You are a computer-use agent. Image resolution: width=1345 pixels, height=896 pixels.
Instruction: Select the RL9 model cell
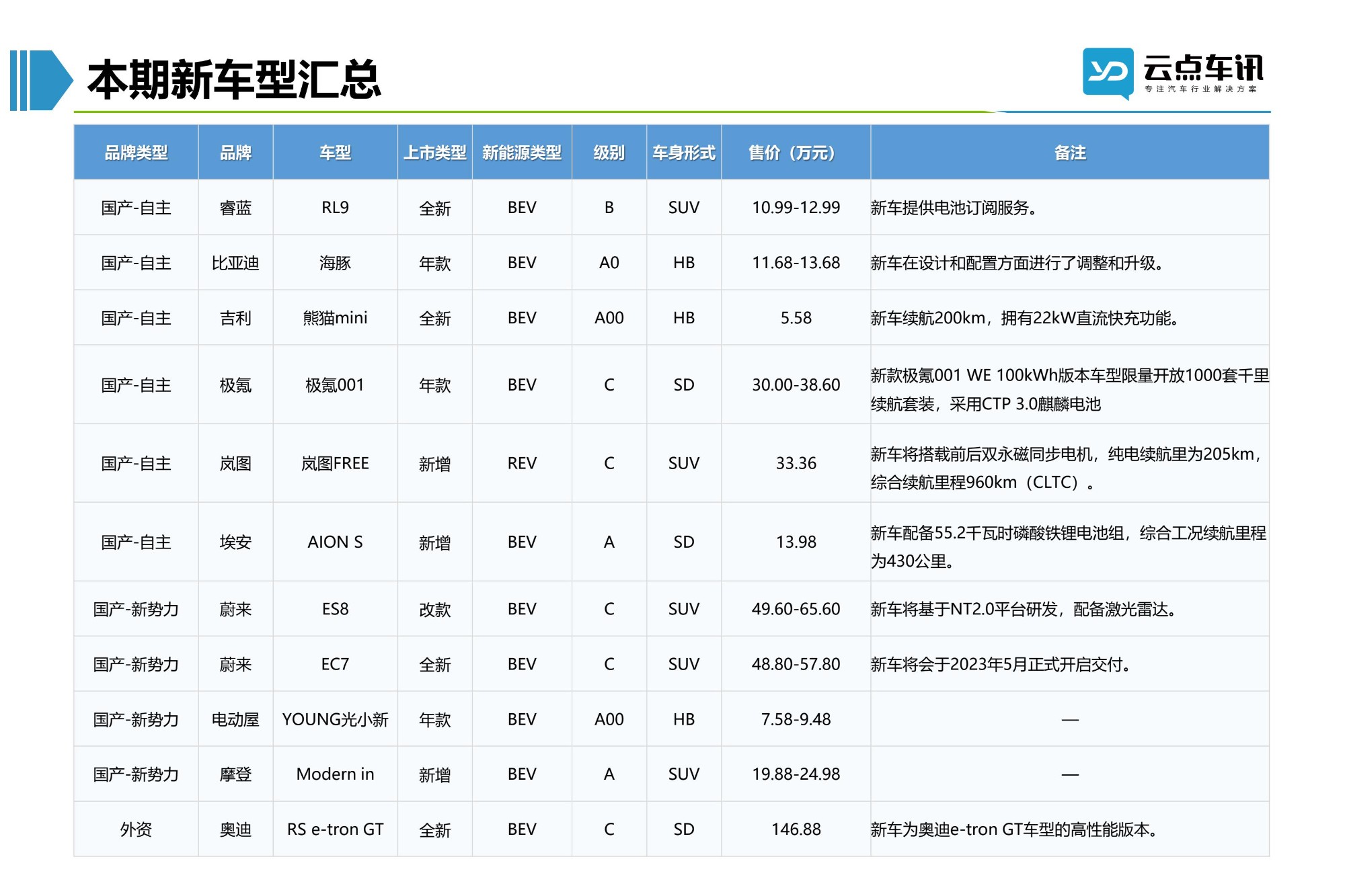click(x=335, y=208)
